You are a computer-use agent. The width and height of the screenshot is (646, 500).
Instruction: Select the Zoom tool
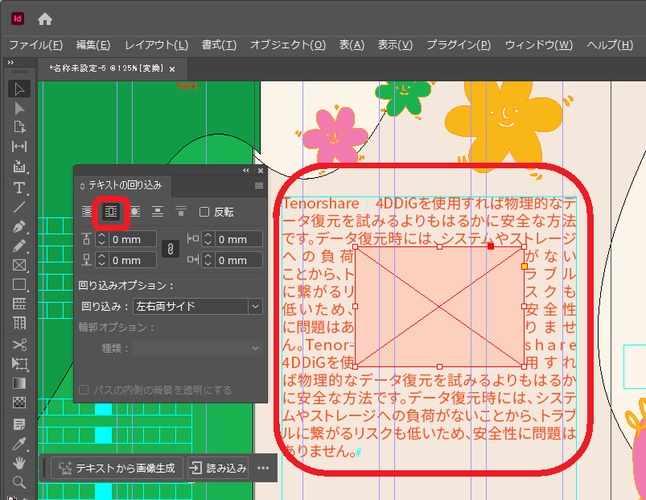(x=19, y=482)
